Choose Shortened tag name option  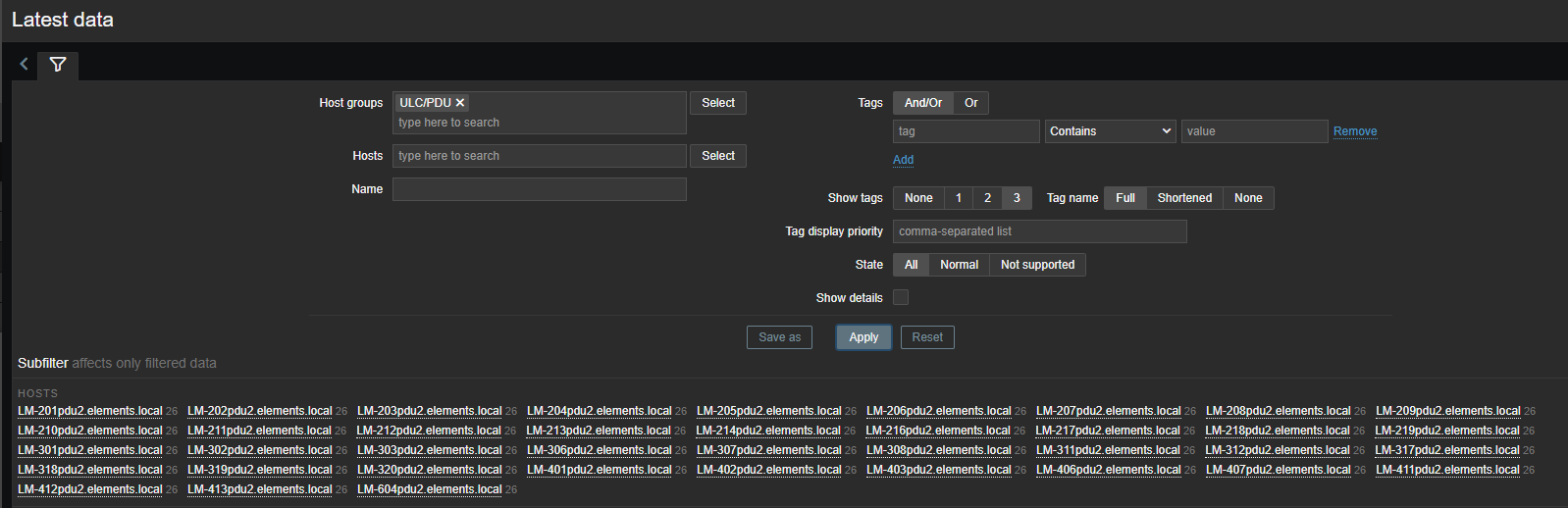point(1184,198)
